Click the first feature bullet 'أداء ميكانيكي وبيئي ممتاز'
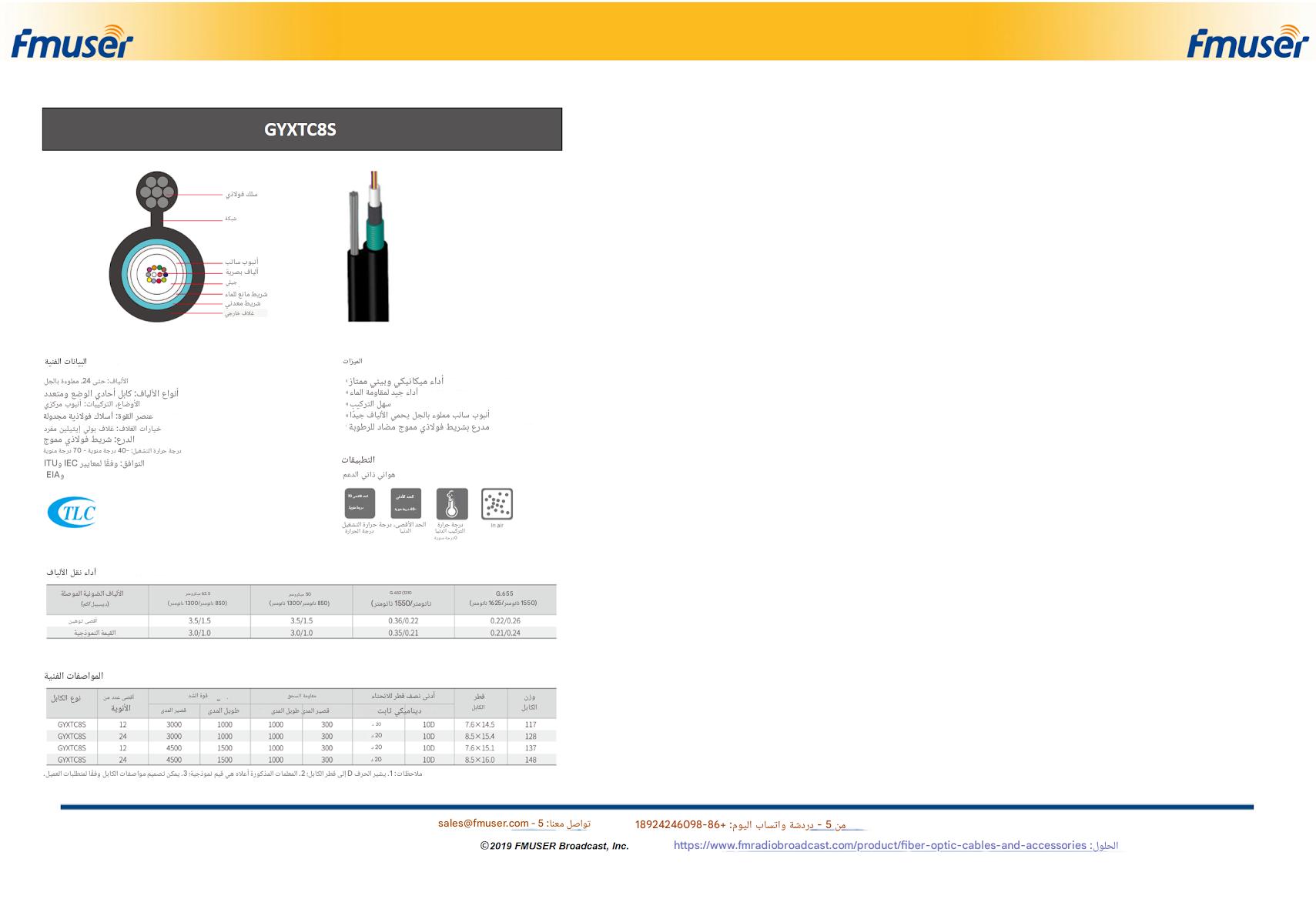 click(x=396, y=381)
